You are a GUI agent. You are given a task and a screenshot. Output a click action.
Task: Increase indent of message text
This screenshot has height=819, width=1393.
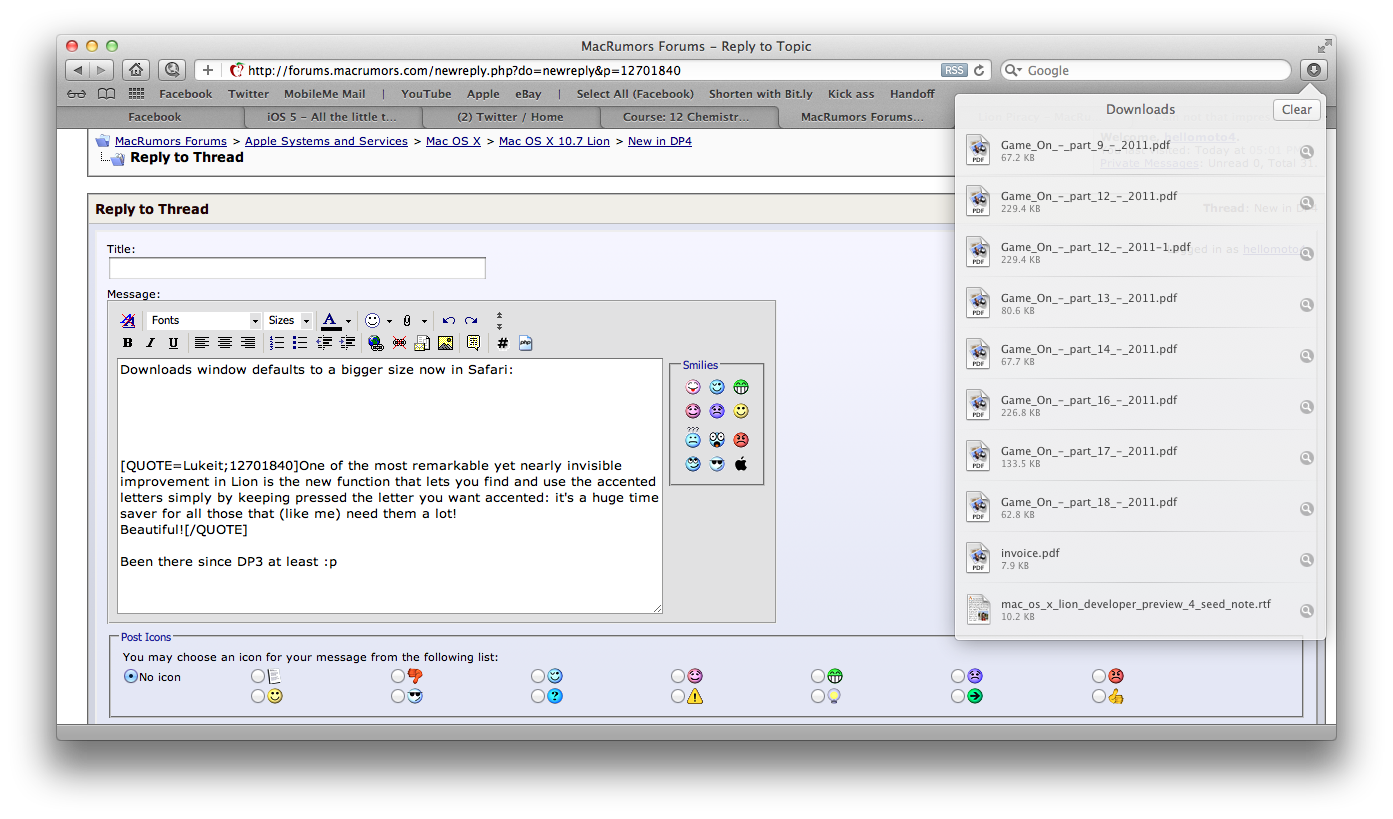pyautogui.click(x=347, y=343)
